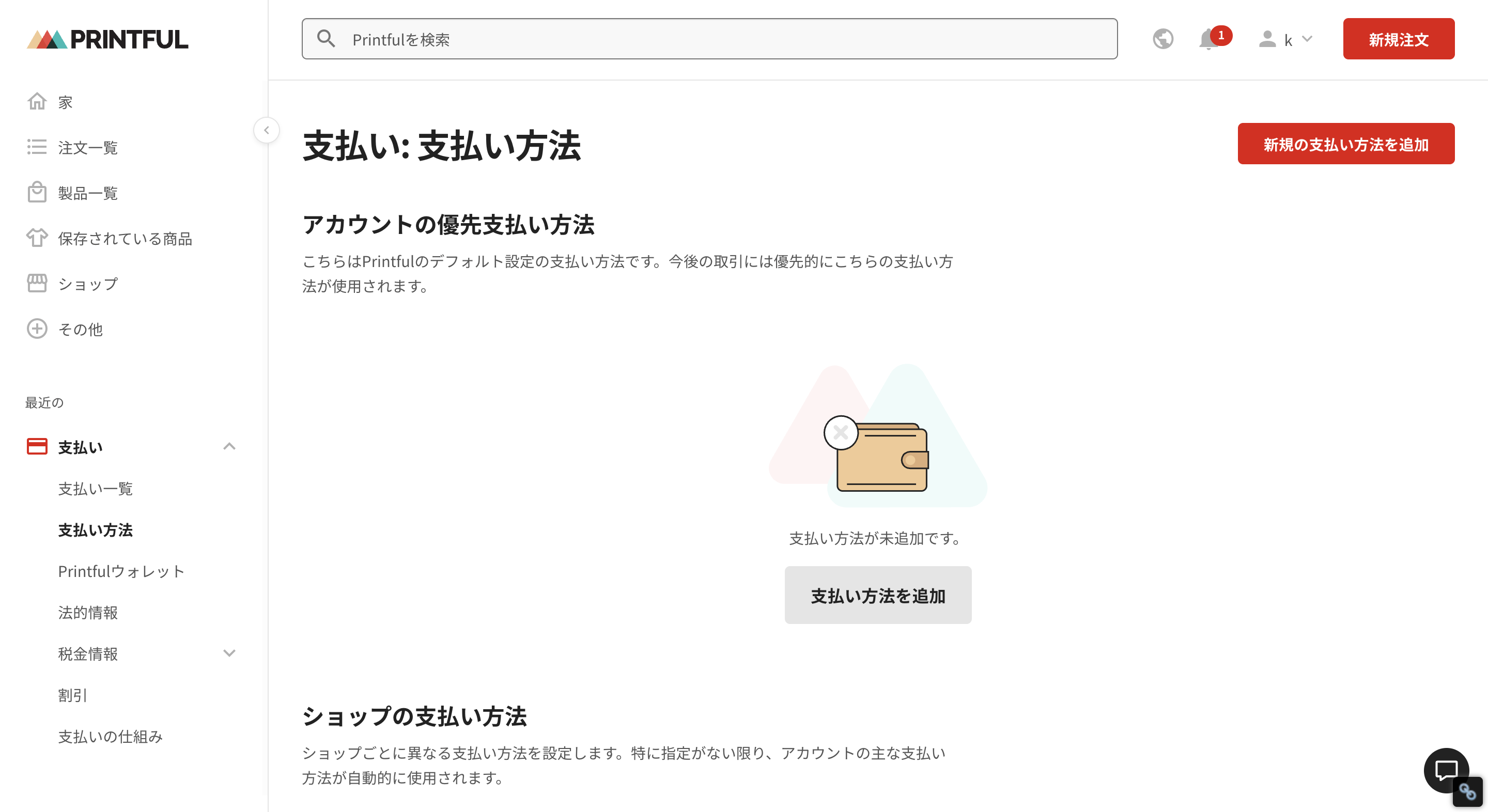The width and height of the screenshot is (1488, 812).
Task: Select the 注文一覧 list icon
Action: (36, 147)
